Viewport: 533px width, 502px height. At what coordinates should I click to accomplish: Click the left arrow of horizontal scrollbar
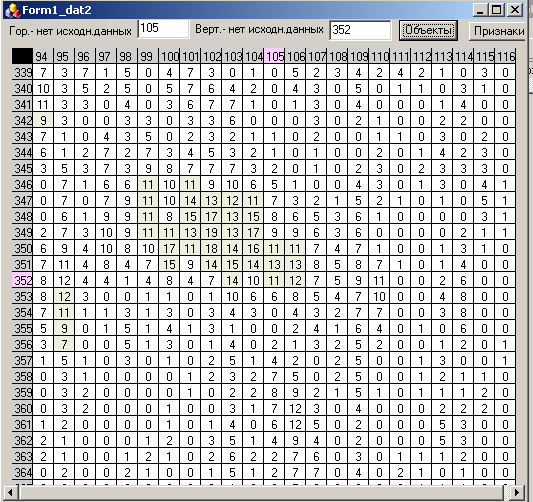(x=10, y=492)
